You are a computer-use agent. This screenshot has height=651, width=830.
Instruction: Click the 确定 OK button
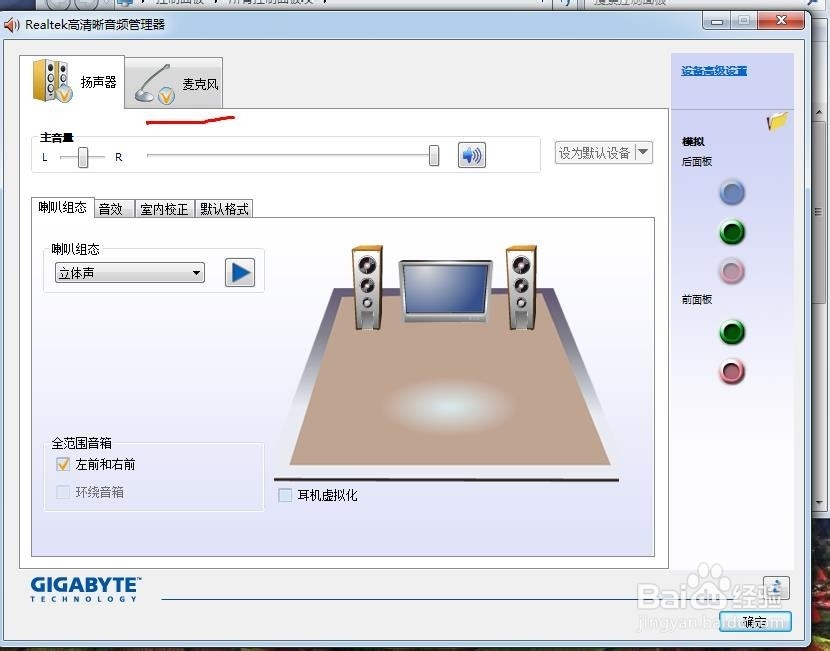coord(755,621)
